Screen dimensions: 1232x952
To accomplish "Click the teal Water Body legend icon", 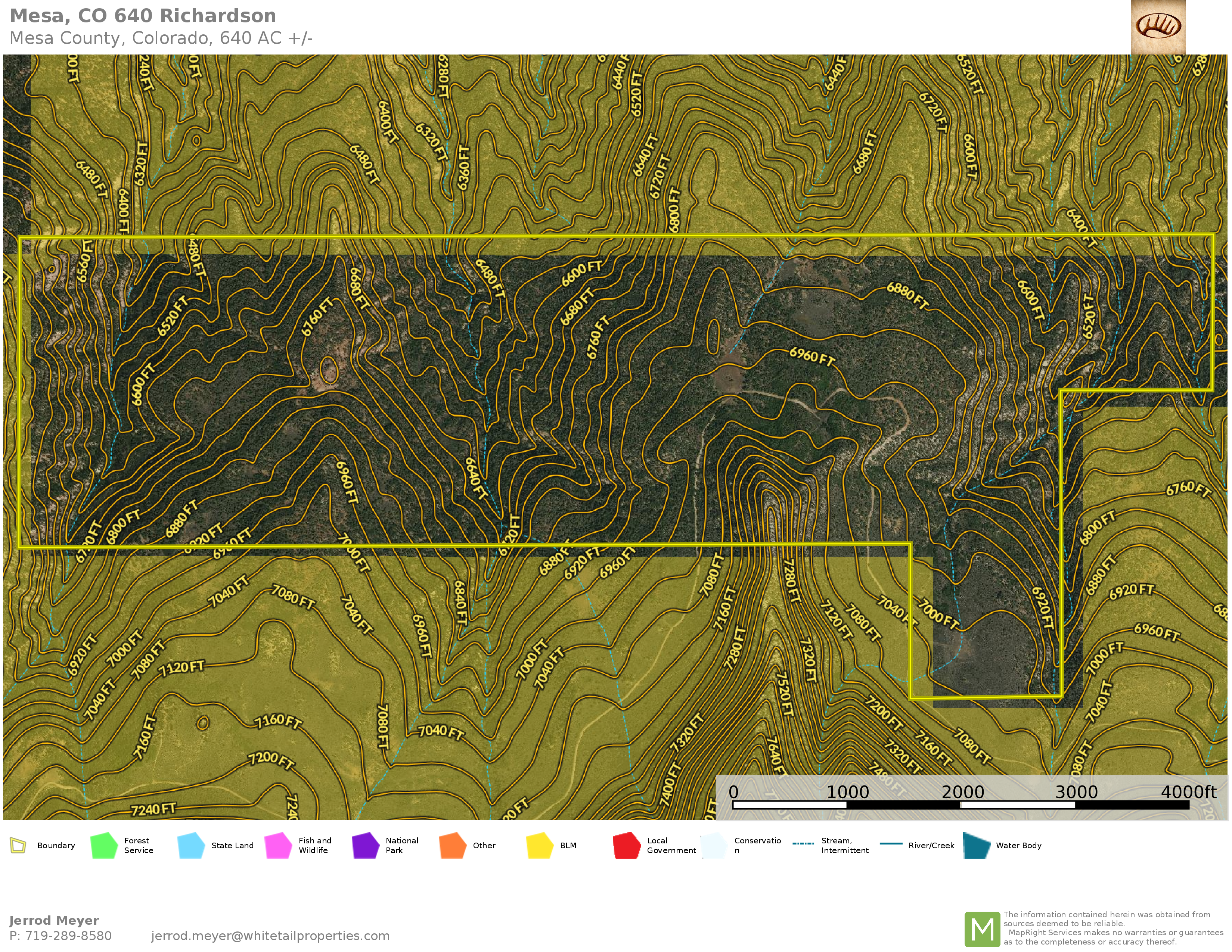I will pyautogui.click(x=978, y=845).
